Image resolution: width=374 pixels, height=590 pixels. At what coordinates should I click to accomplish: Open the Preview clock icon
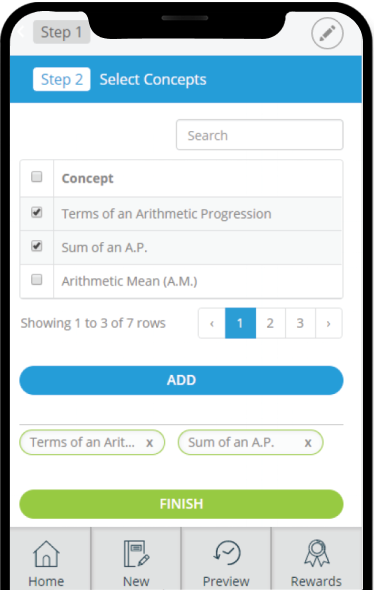click(x=227, y=553)
